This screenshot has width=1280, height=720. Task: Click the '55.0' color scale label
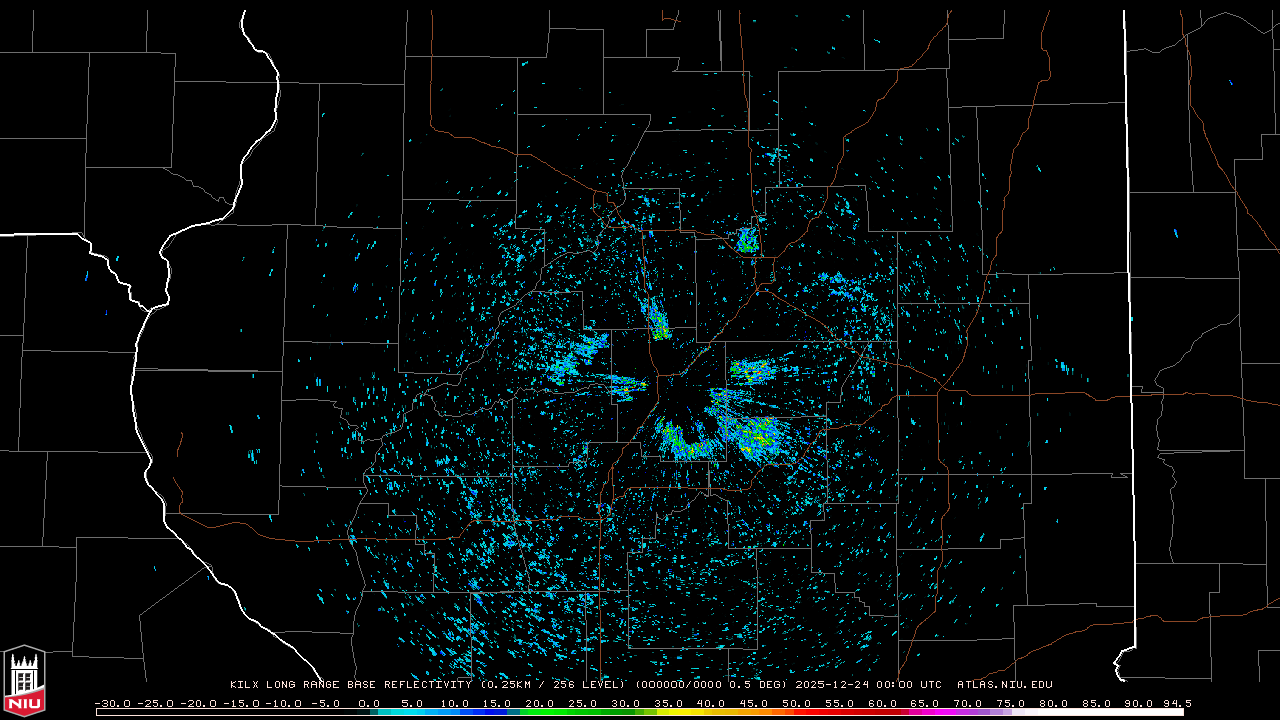click(x=840, y=703)
